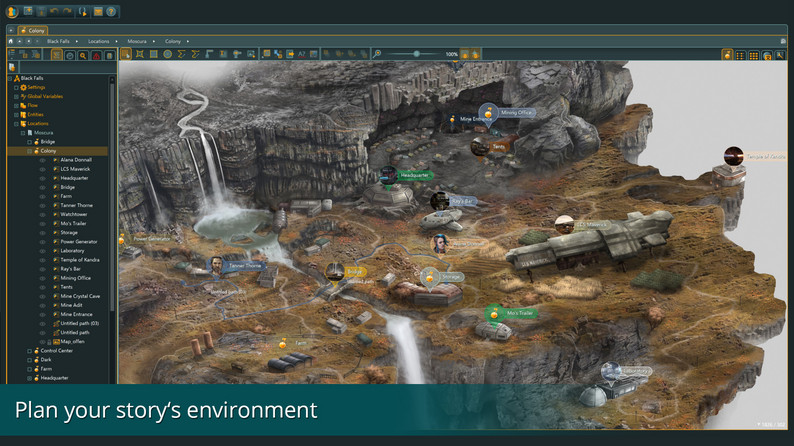Viewport: 794px width, 446px height.
Task: Click the Redo arrow in top toolbar
Action: 67,11
